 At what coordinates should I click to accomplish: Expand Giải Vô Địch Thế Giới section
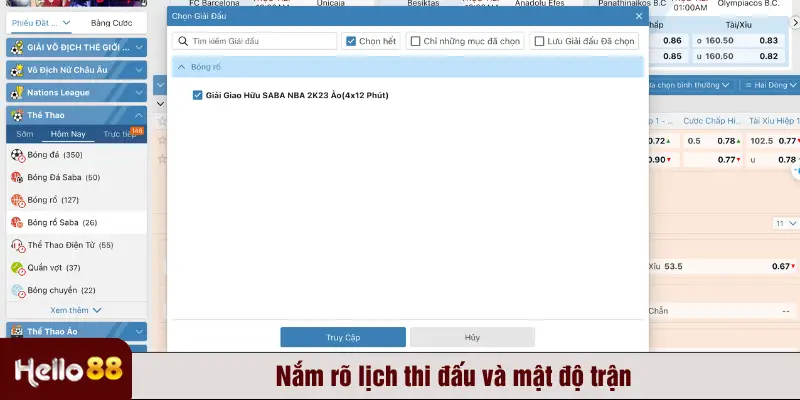pos(139,47)
